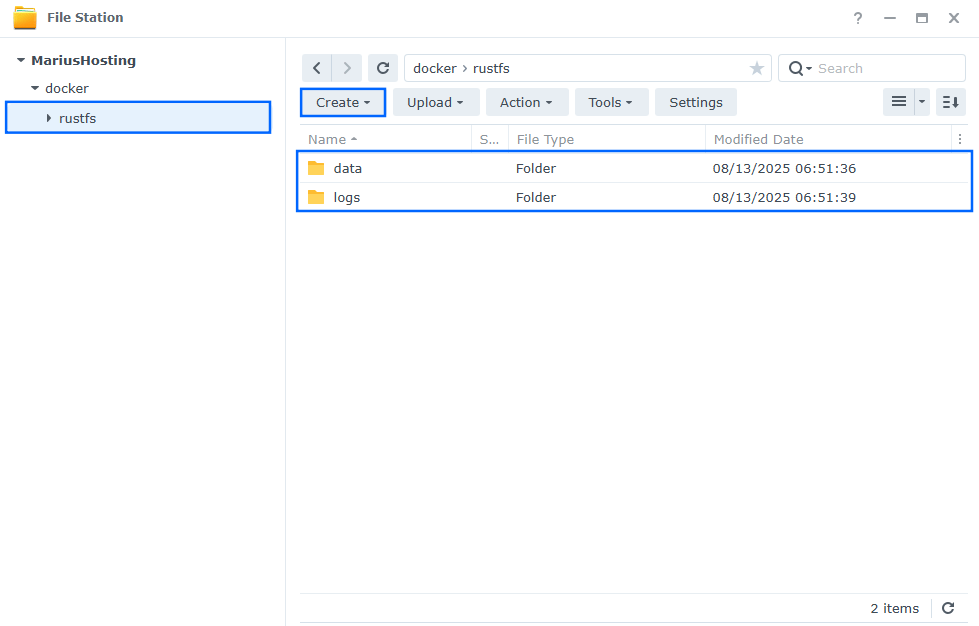Open the column options three-dot menu
The image size is (979, 626).
[960, 139]
